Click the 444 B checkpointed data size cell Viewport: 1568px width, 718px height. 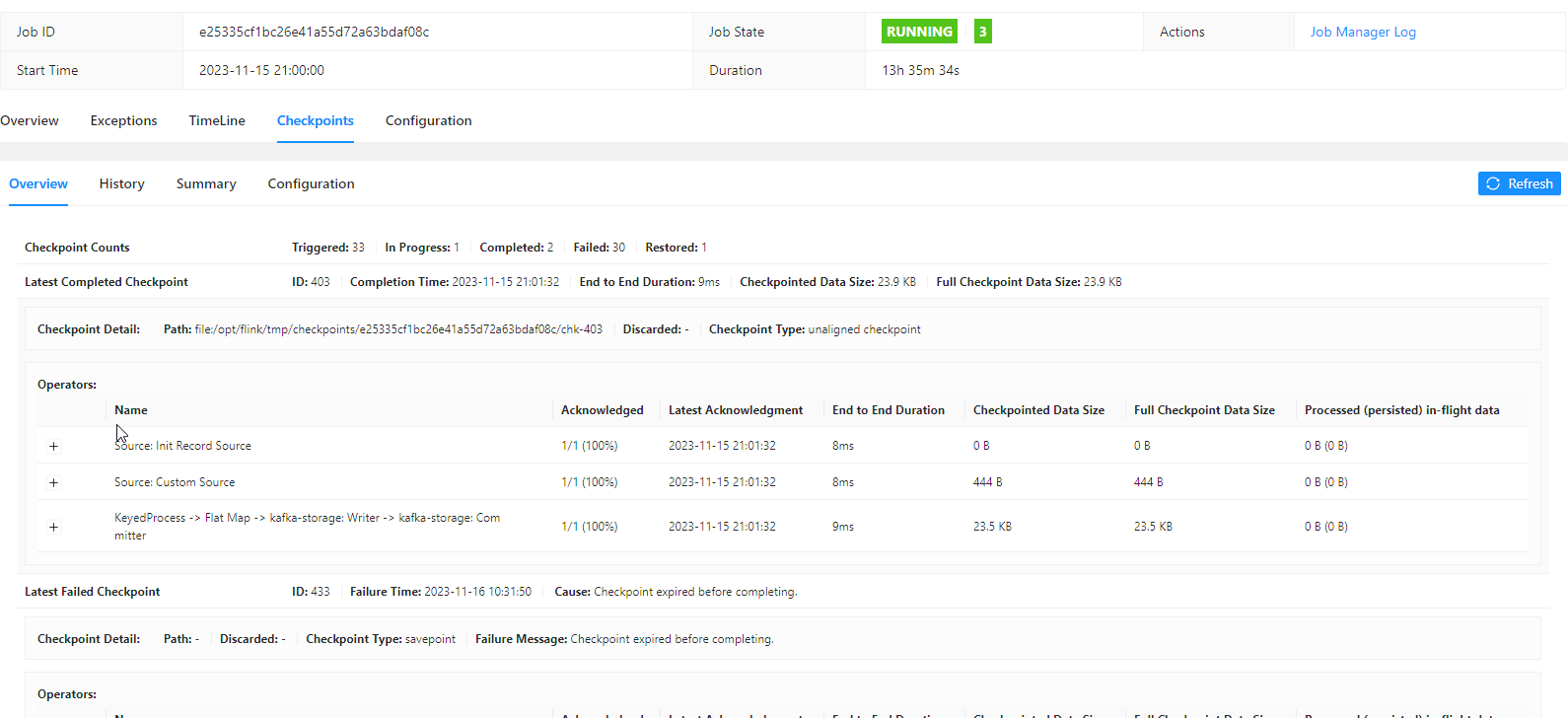(x=987, y=482)
